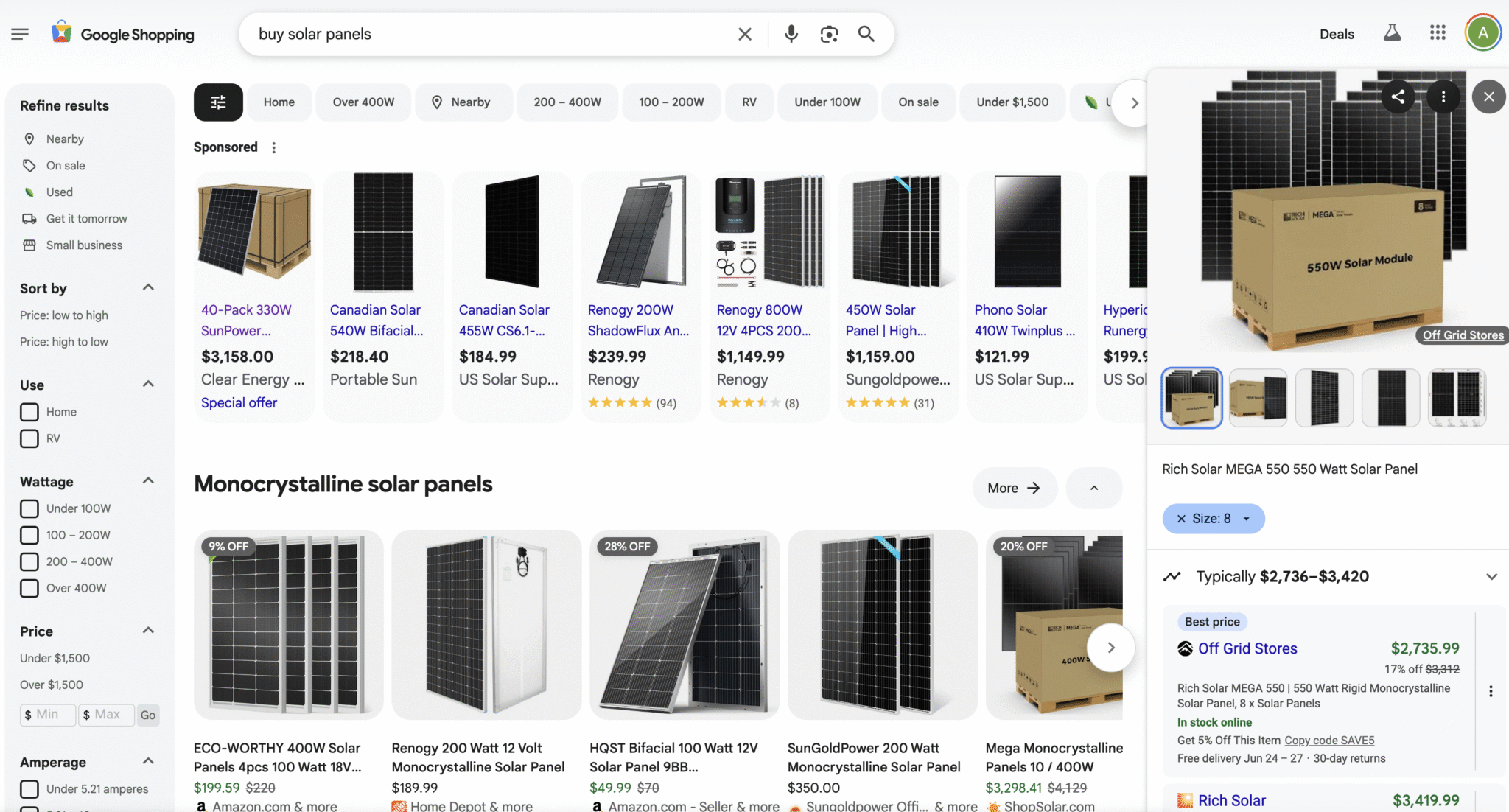Screen dimensions: 1509x812
Task: Collapse Monocrystalline solar panels section
Action: pos(1094,488)
